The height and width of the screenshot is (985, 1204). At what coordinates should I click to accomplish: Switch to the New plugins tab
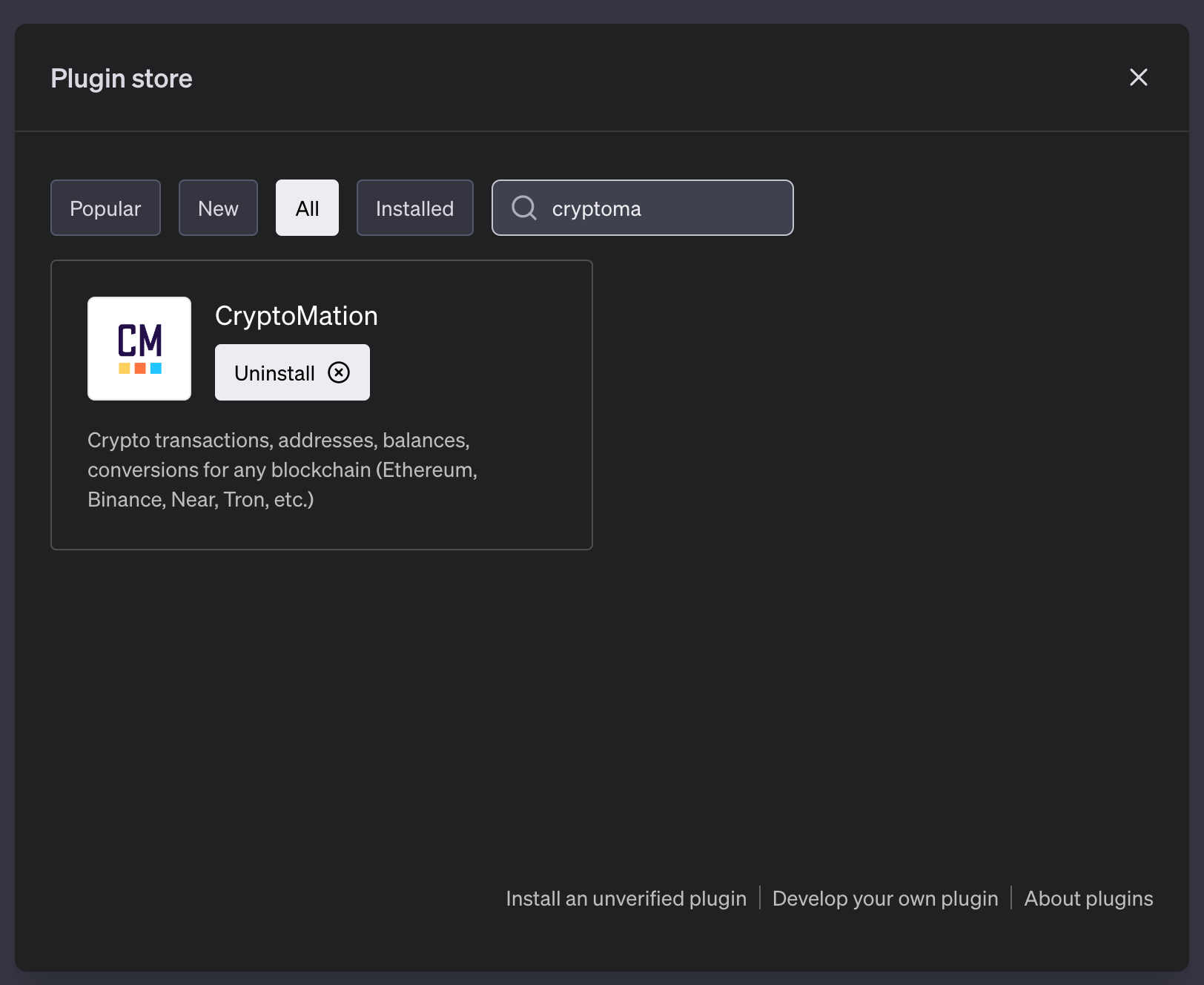(218, 208)
